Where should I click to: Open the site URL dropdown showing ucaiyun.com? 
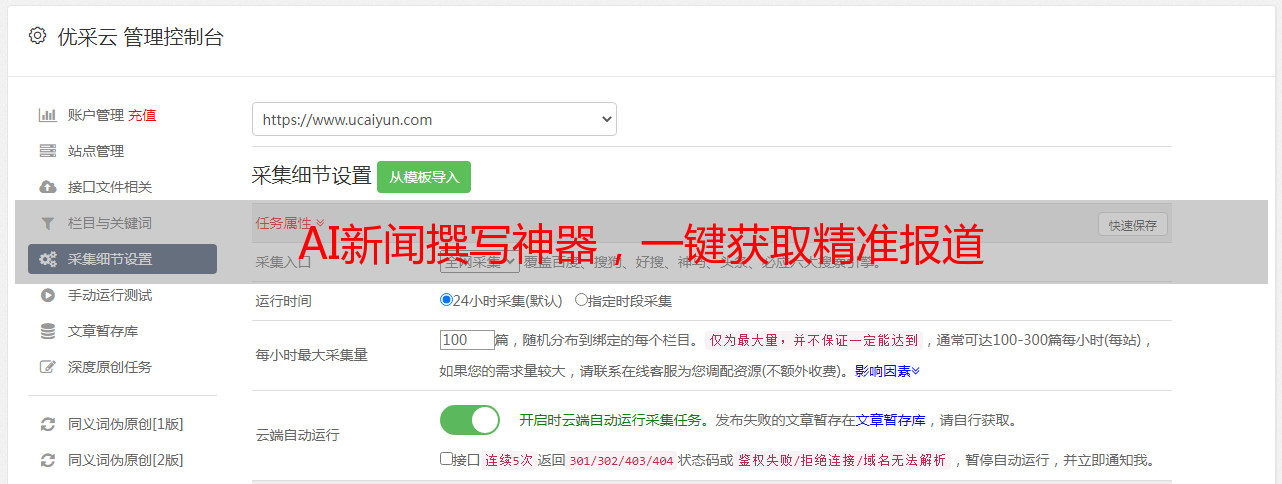click(434, 119)
